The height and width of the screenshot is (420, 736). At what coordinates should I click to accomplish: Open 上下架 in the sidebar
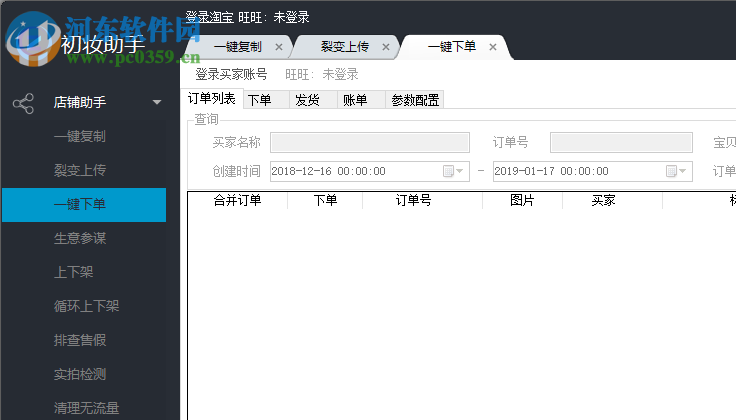pyautogui.click(x=74, y=272)
